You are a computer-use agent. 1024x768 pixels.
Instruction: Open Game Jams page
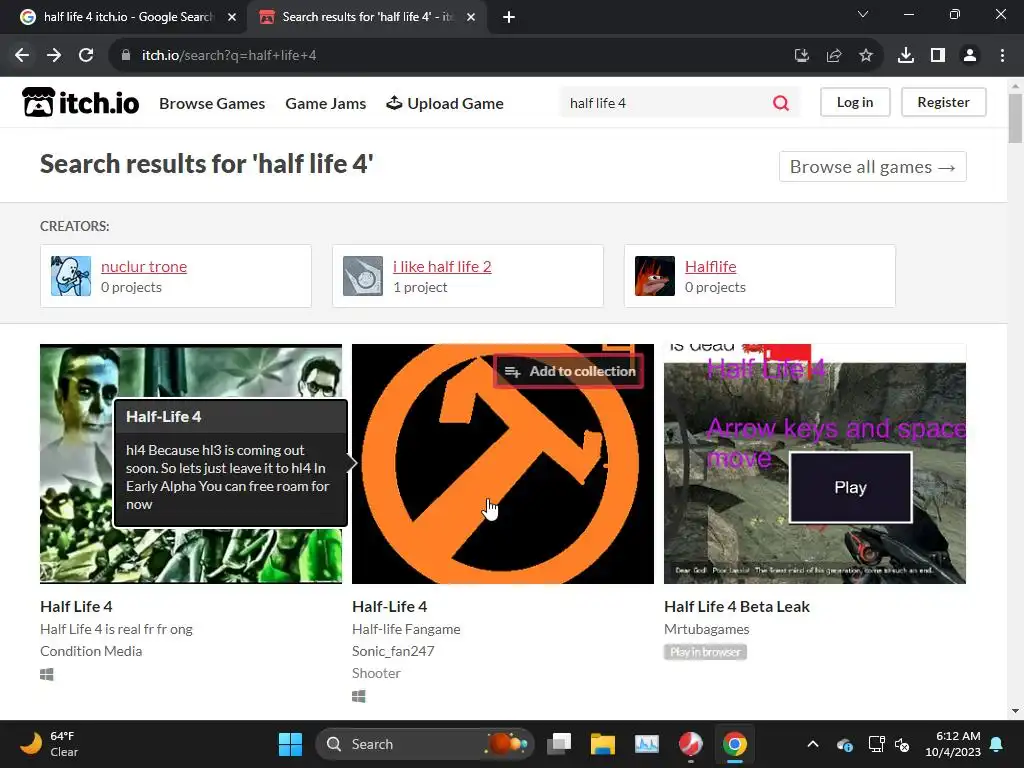point(325,103)
